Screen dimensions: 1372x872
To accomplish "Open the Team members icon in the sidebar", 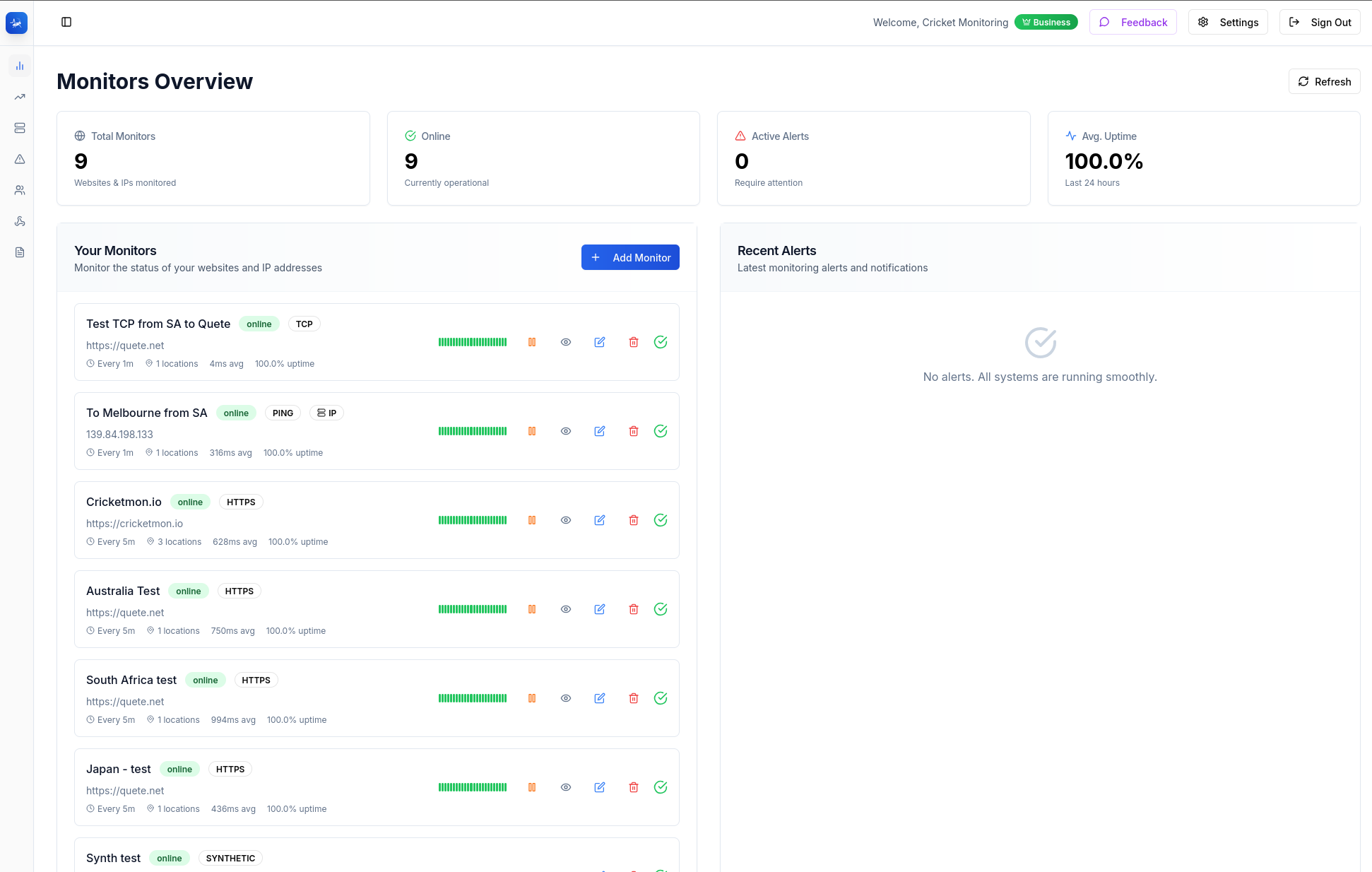I will [x=19, y=190].
